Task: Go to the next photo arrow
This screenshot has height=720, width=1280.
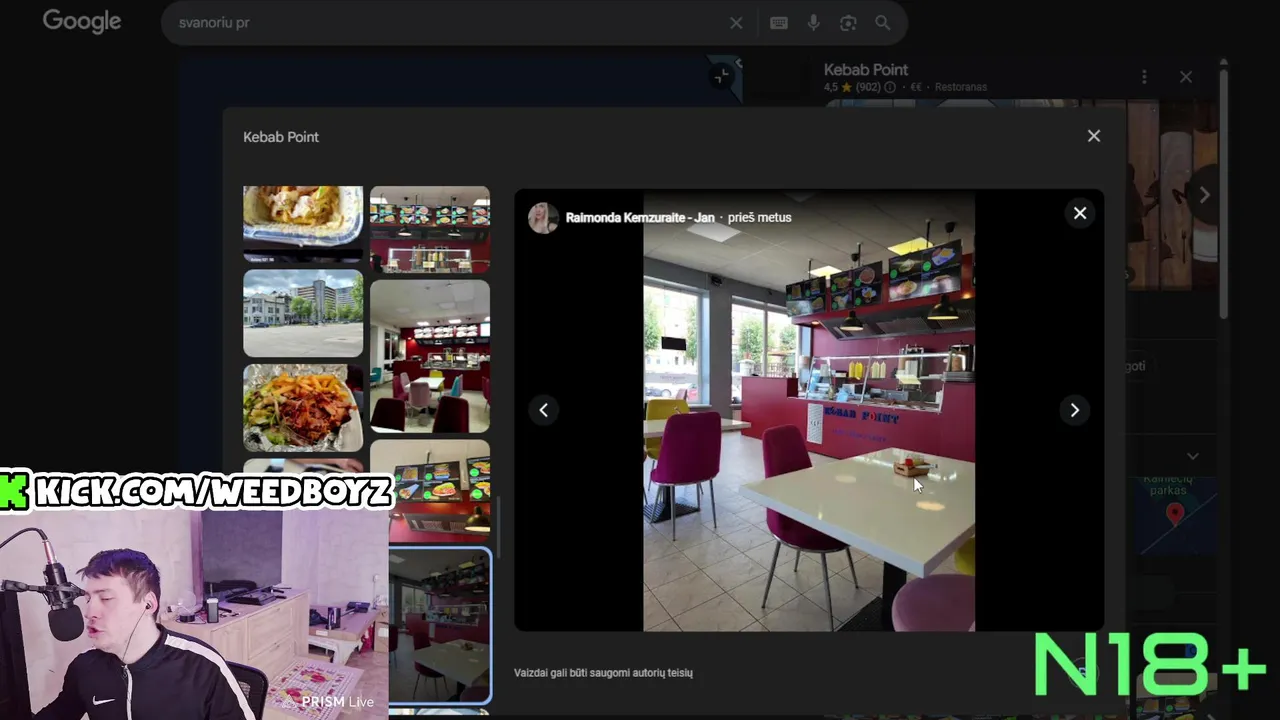Action: (1075, 410)
